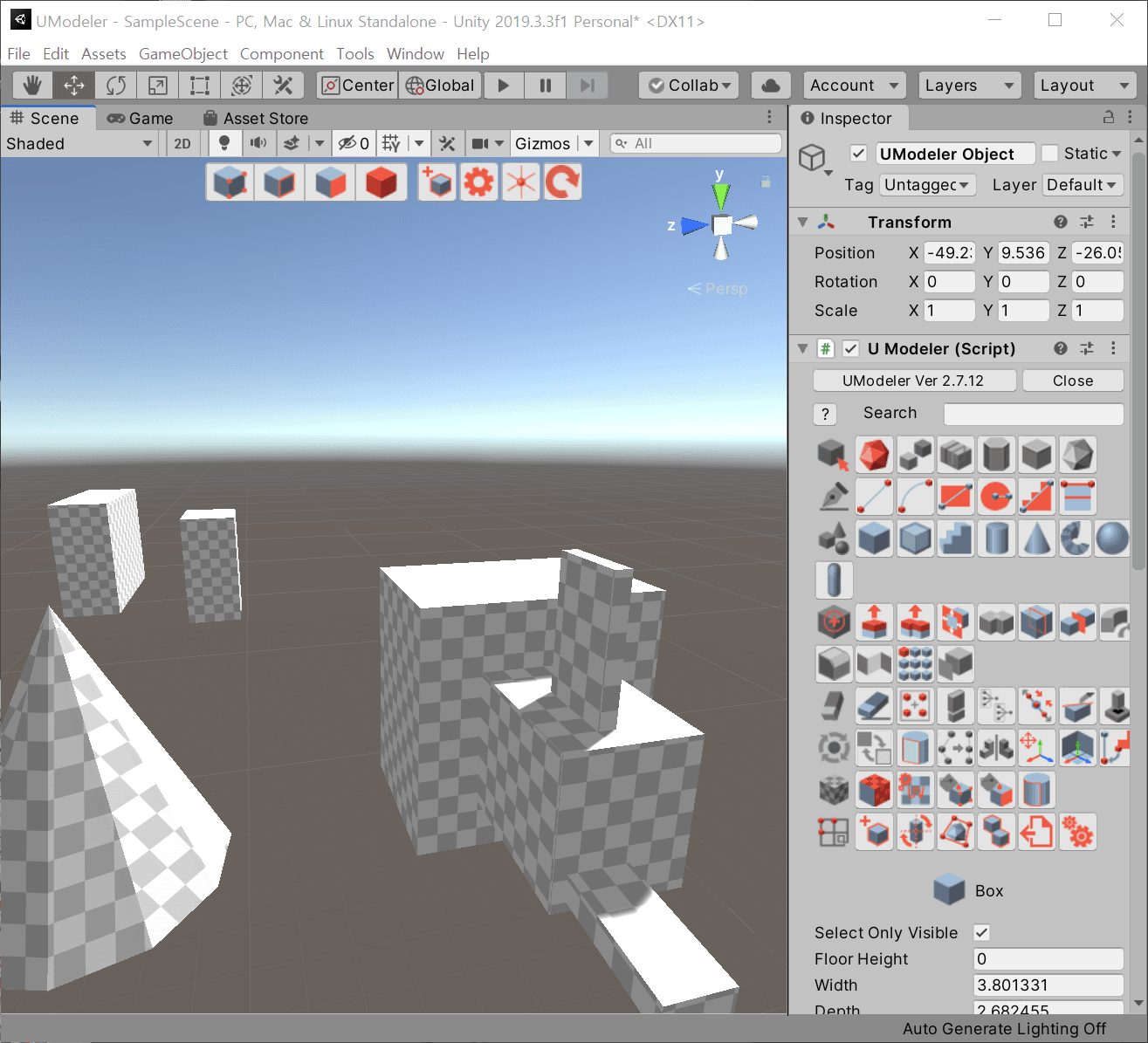The image size is (1148, 1043).
Task: Choose the Capsule primitive tool
Action: click(834, 580)
